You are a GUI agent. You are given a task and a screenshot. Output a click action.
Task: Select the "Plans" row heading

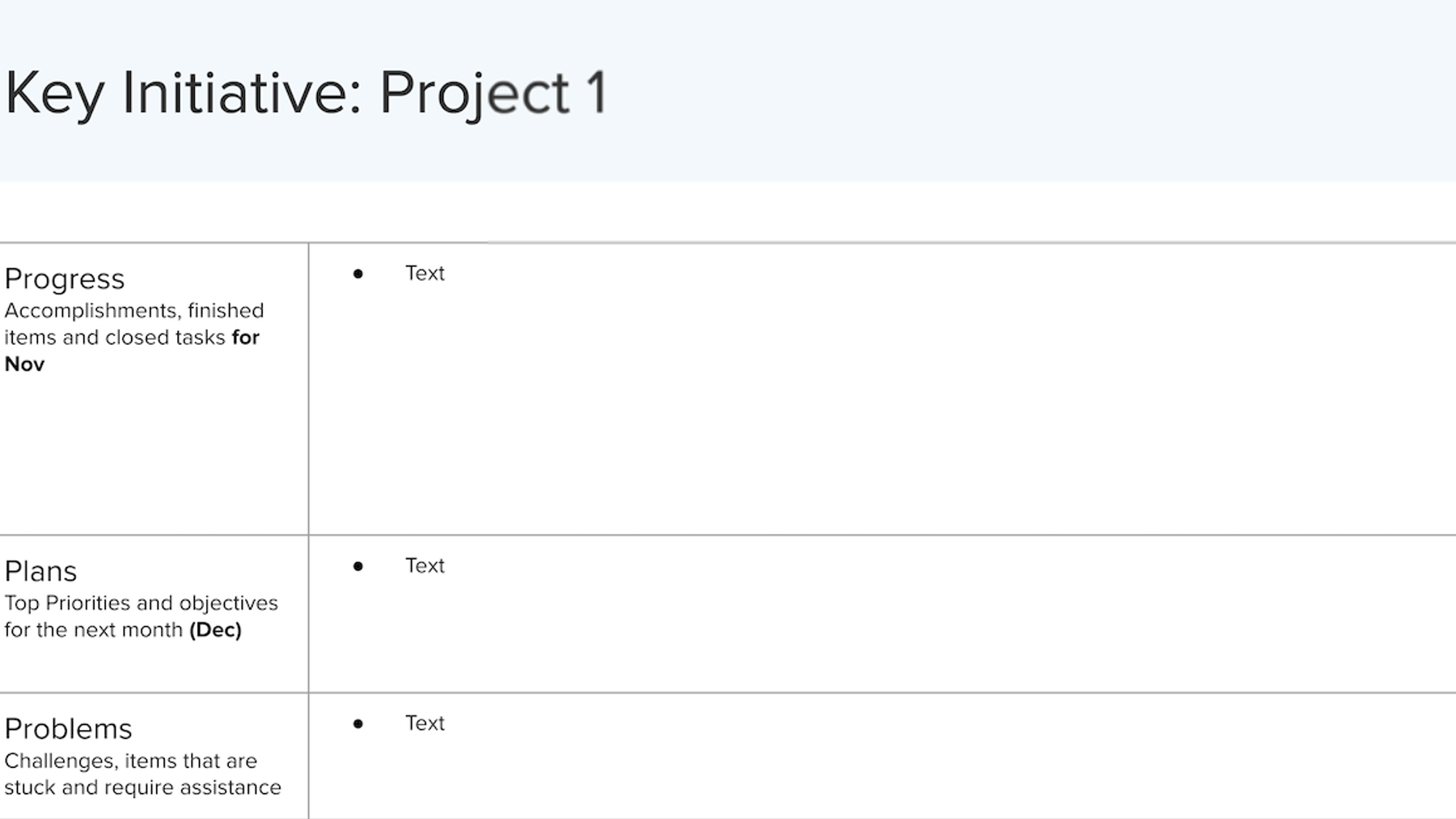tap(40, 571)
